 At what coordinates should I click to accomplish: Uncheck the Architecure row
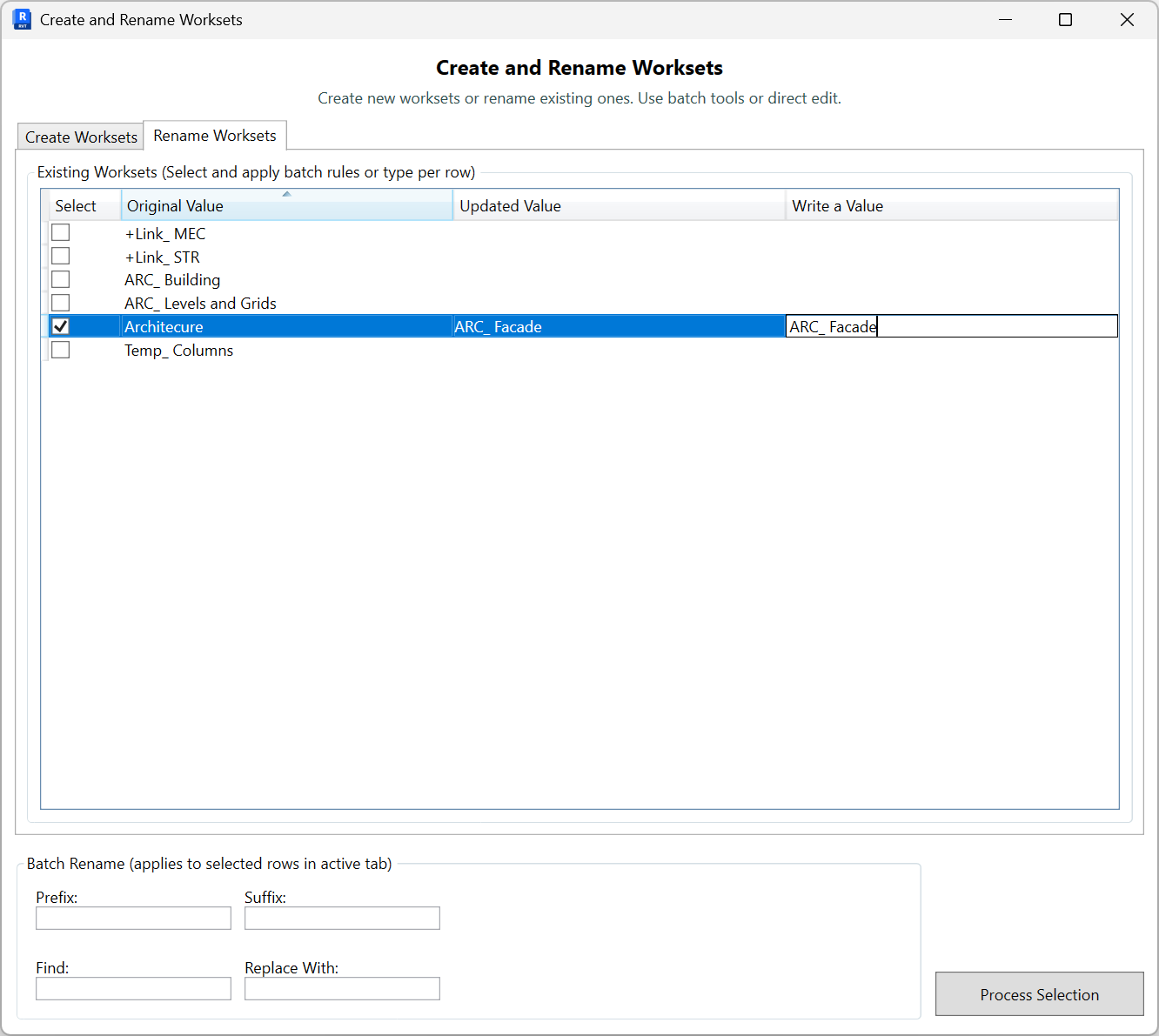pos(60,325)
